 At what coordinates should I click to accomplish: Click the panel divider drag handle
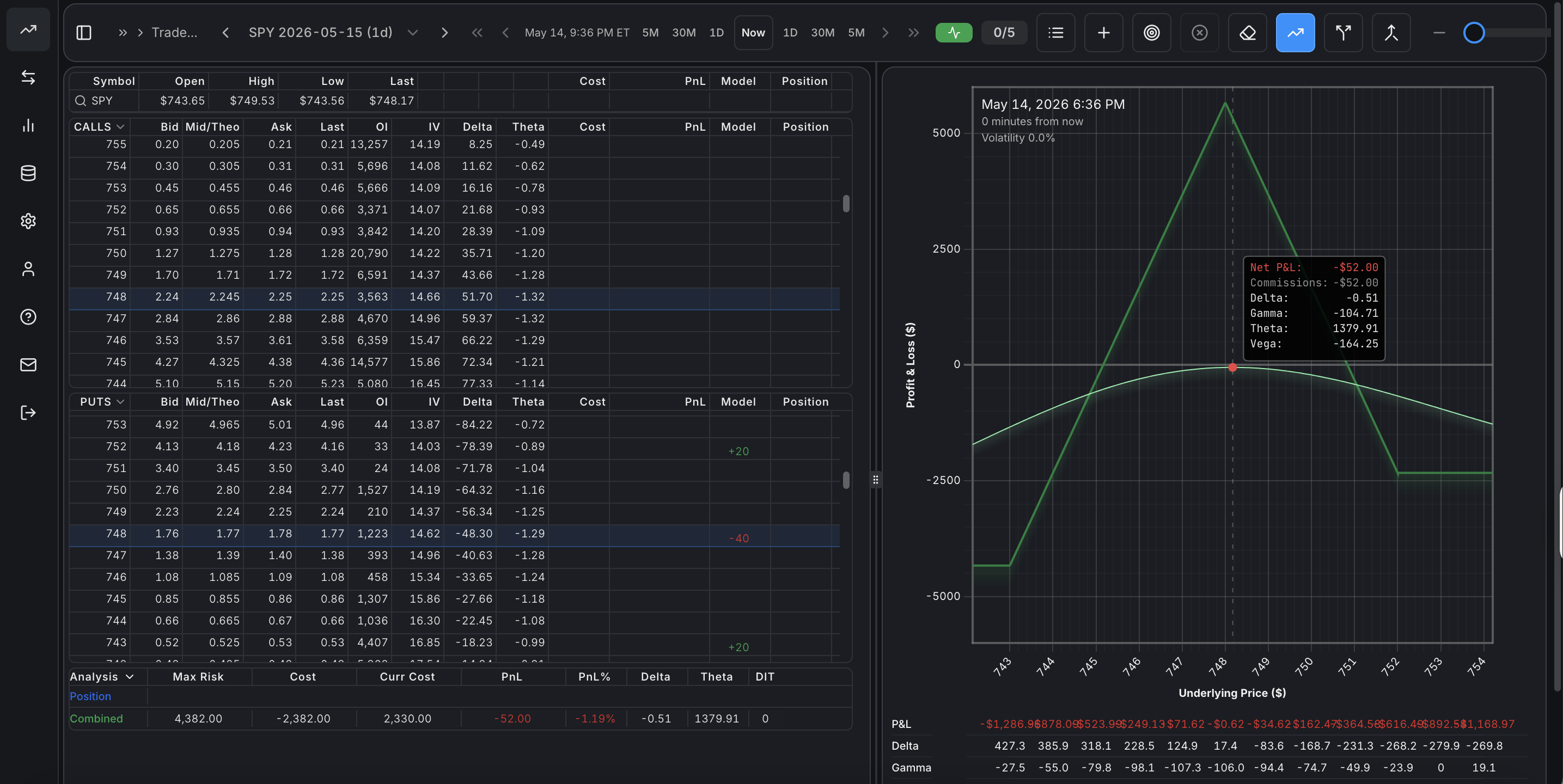click(875, 480)
